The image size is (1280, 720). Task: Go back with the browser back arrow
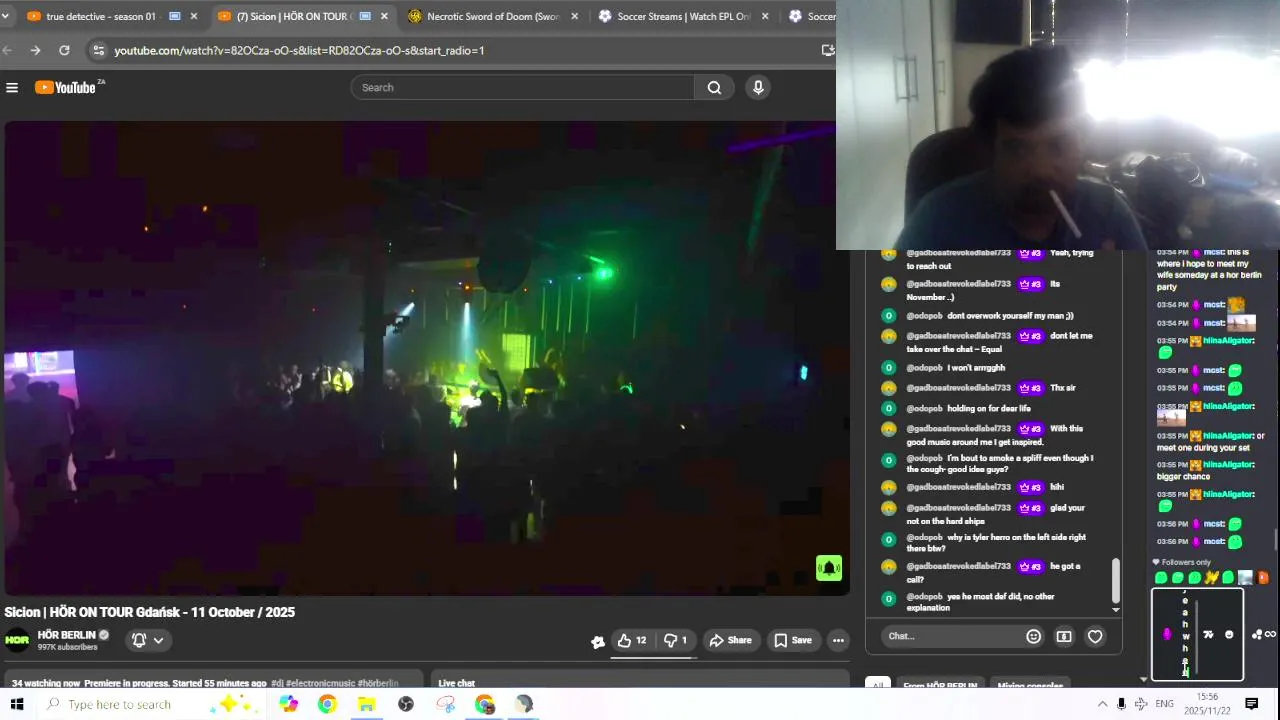(7, 50)
